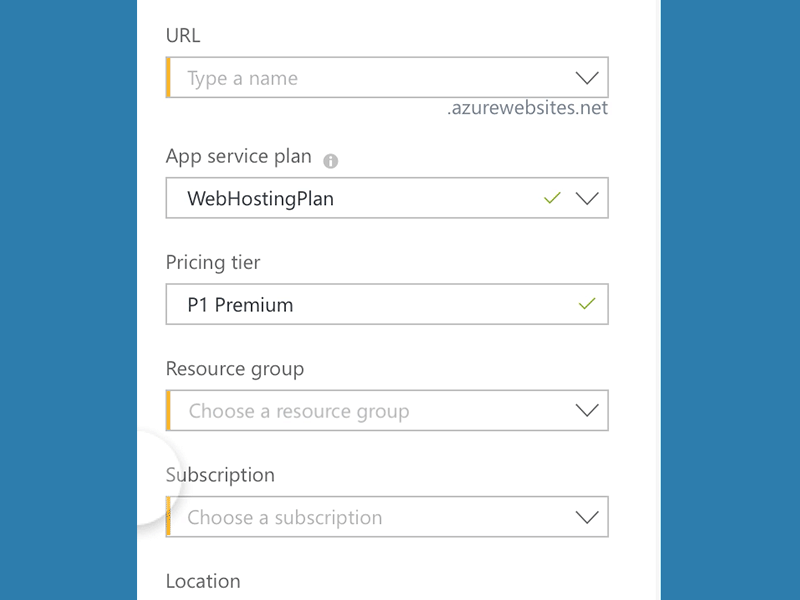The height and width of the screenshot is (600, 800).
Task: Click the .azurewebsites.net domain suffix text
Action: (527, 108)
